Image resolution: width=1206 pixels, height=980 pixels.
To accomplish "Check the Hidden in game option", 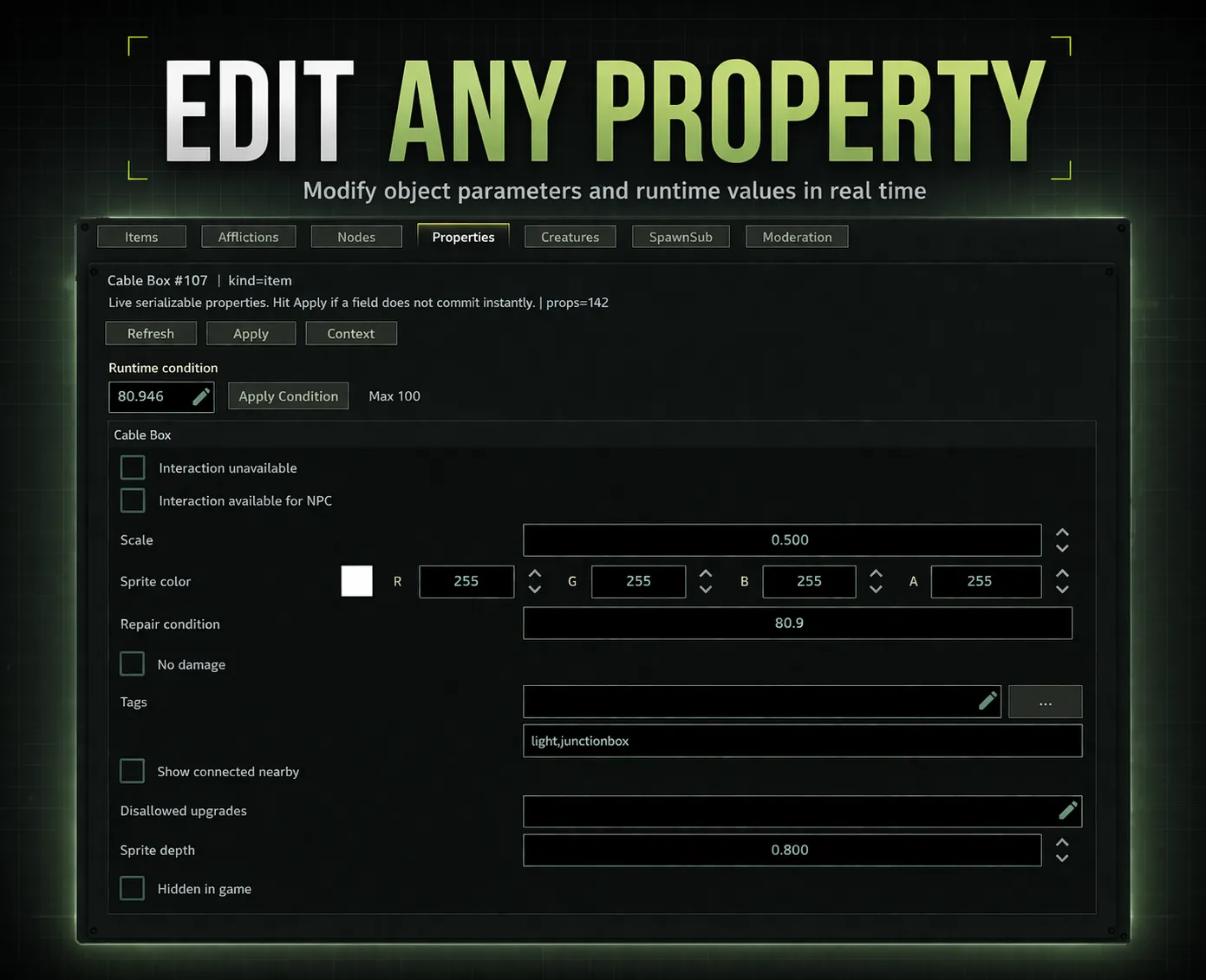I will pyautogui.click(x=133, y=889).
